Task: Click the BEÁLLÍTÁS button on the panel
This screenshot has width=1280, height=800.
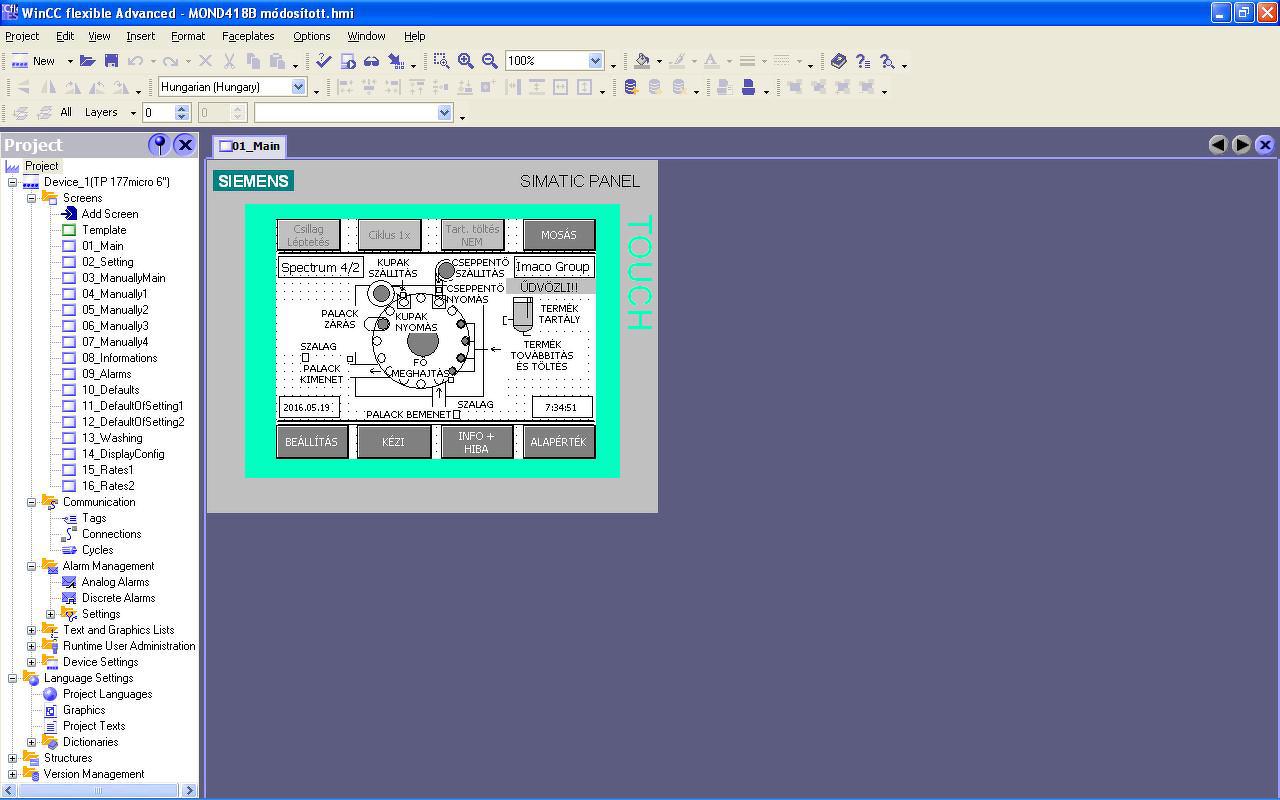Action: pyautogui.click(x=311, y=442)
